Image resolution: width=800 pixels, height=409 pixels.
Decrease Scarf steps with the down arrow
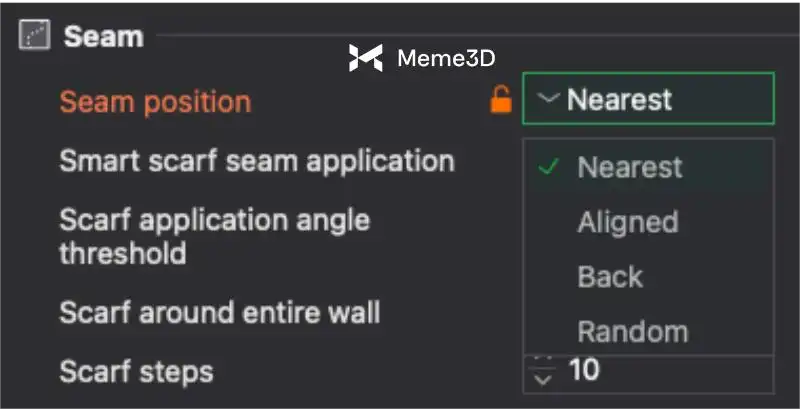[x=543, y=380]
